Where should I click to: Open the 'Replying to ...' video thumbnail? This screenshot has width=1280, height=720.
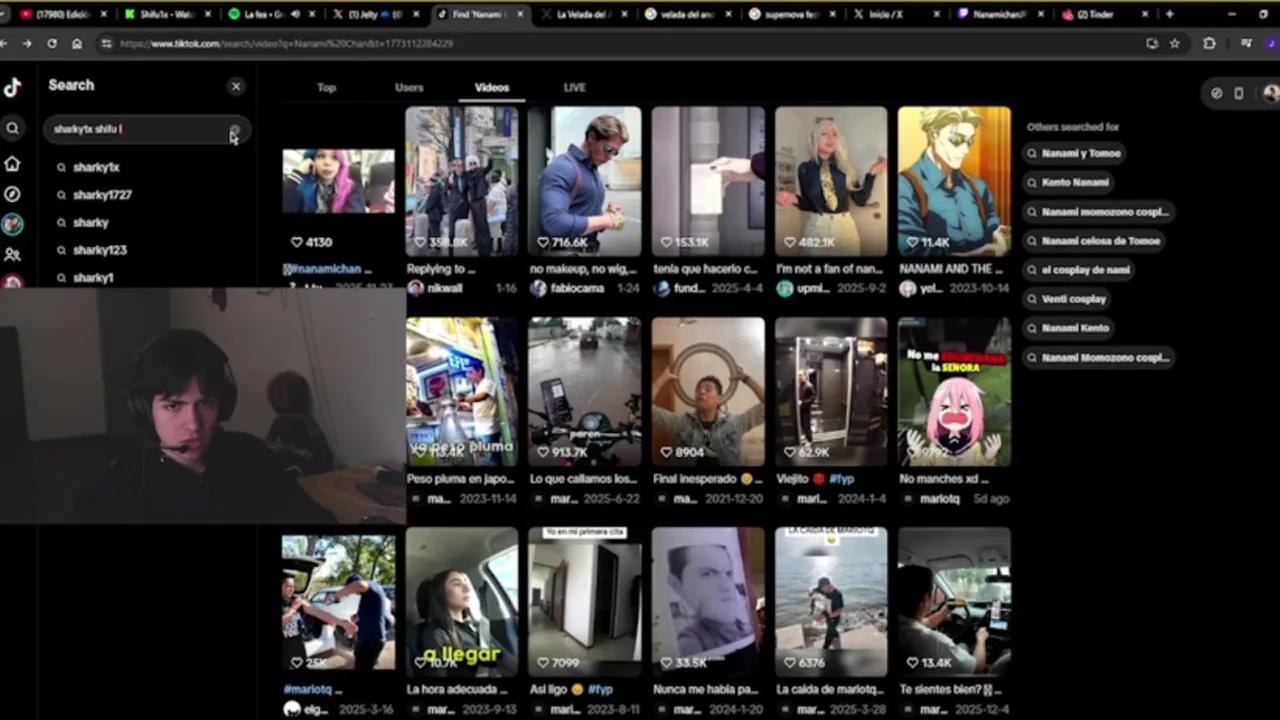462,181
